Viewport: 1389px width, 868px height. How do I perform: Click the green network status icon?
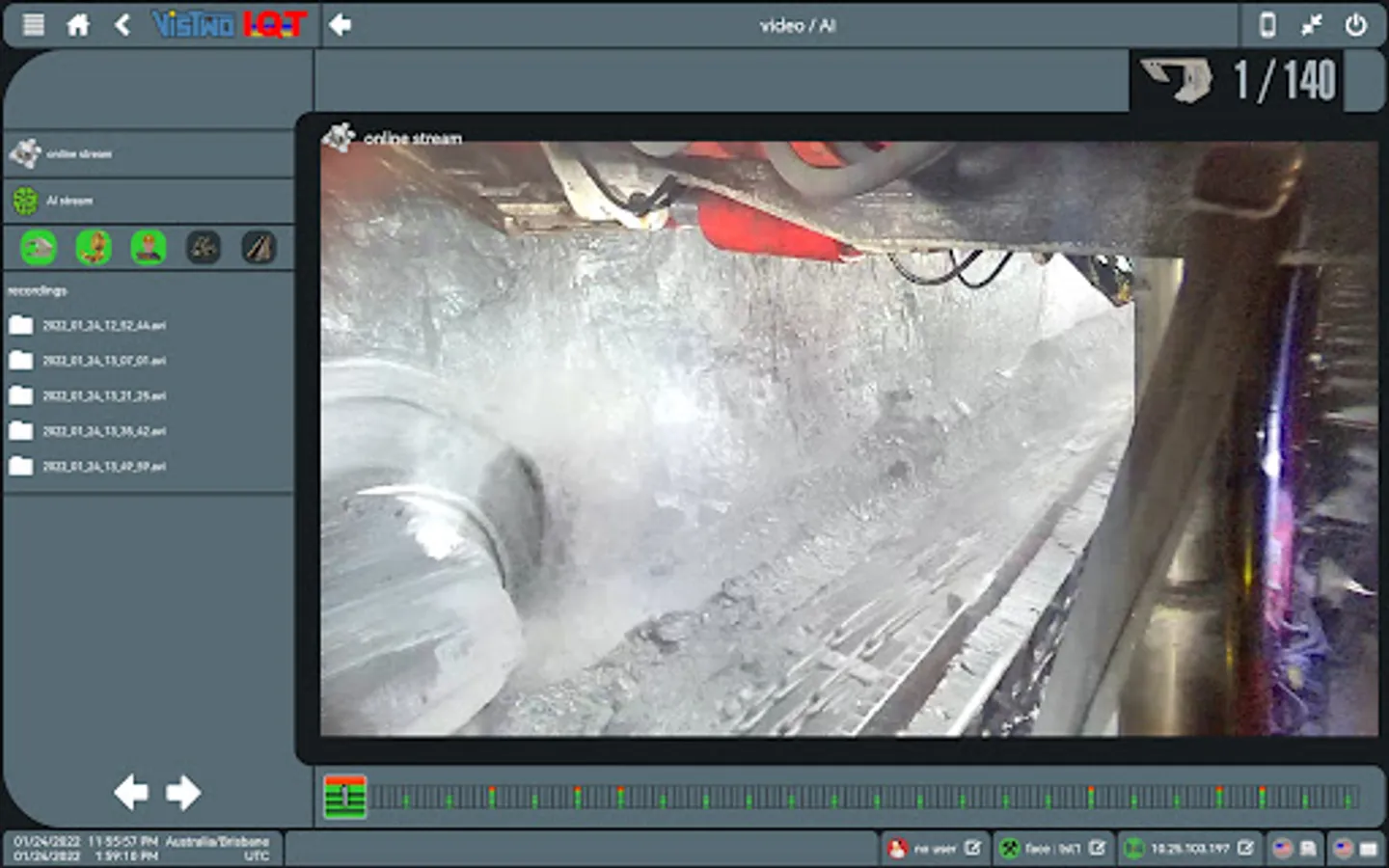(x=1134, y=848)
